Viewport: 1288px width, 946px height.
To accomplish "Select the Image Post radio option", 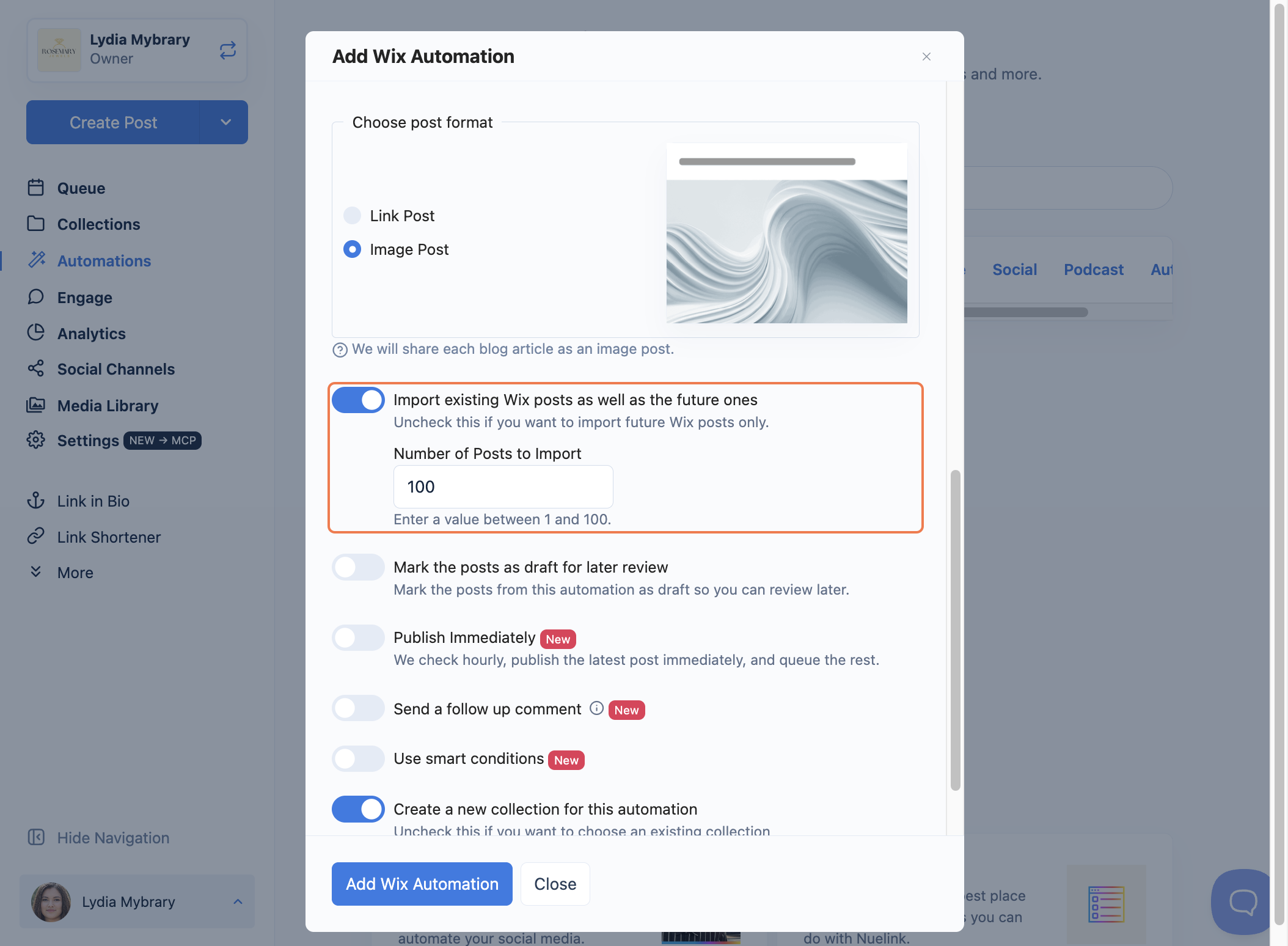I will coord(352,249).
